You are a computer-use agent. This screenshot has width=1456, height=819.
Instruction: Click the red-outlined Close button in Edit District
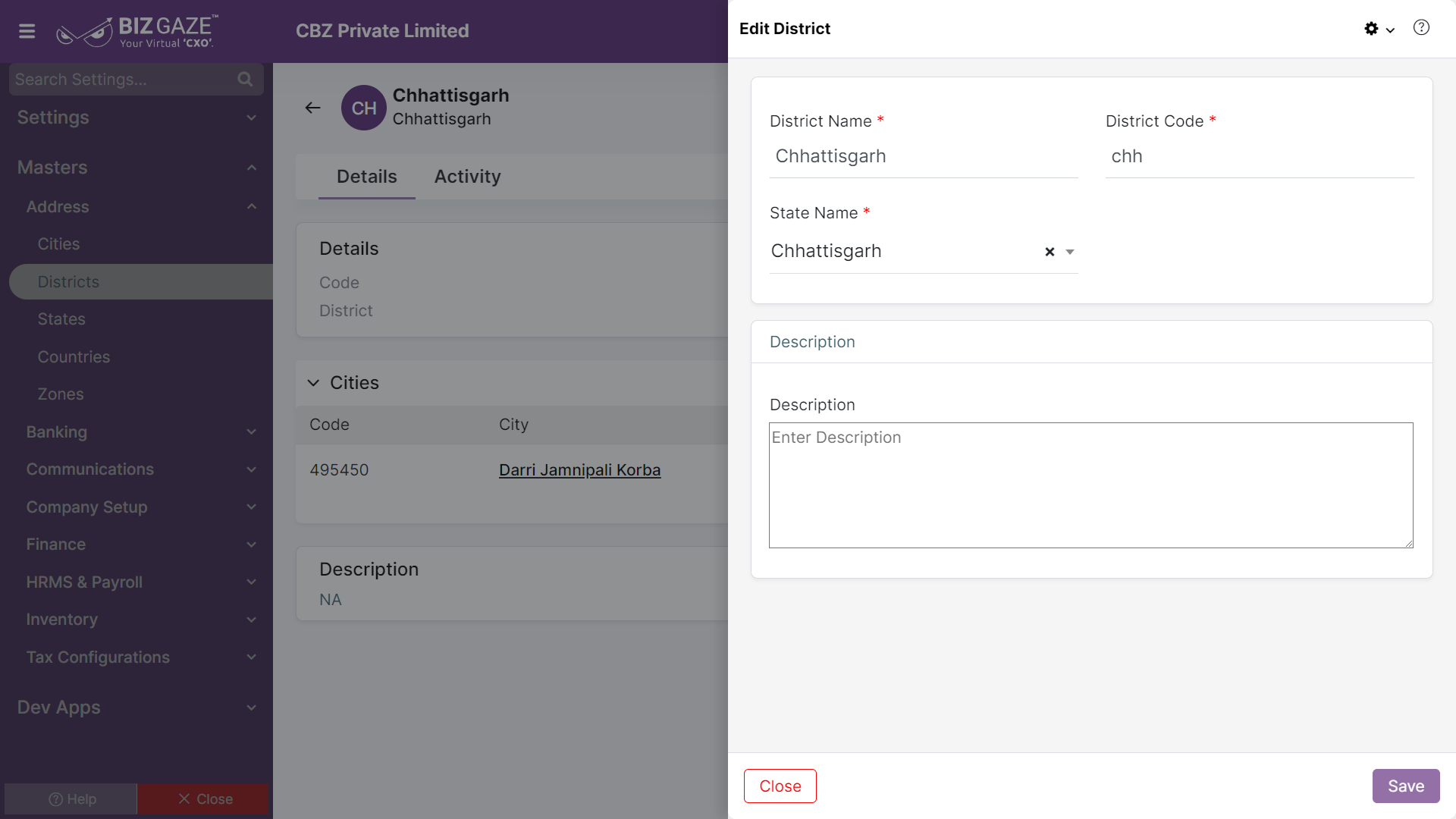pos(780,786)
